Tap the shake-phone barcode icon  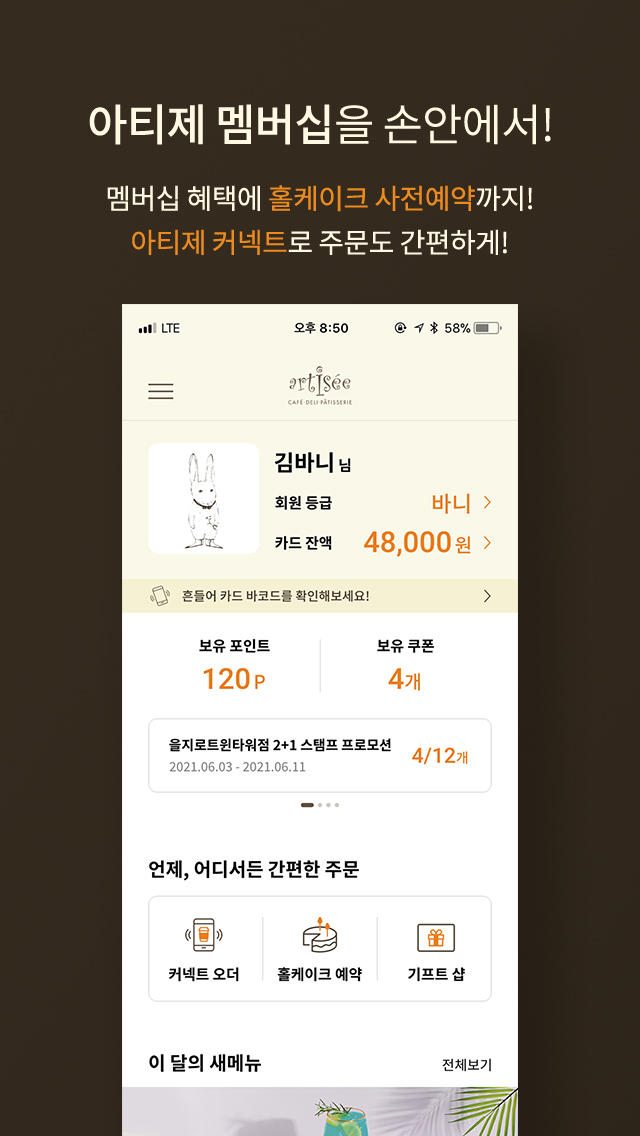(x=159, y=596)
